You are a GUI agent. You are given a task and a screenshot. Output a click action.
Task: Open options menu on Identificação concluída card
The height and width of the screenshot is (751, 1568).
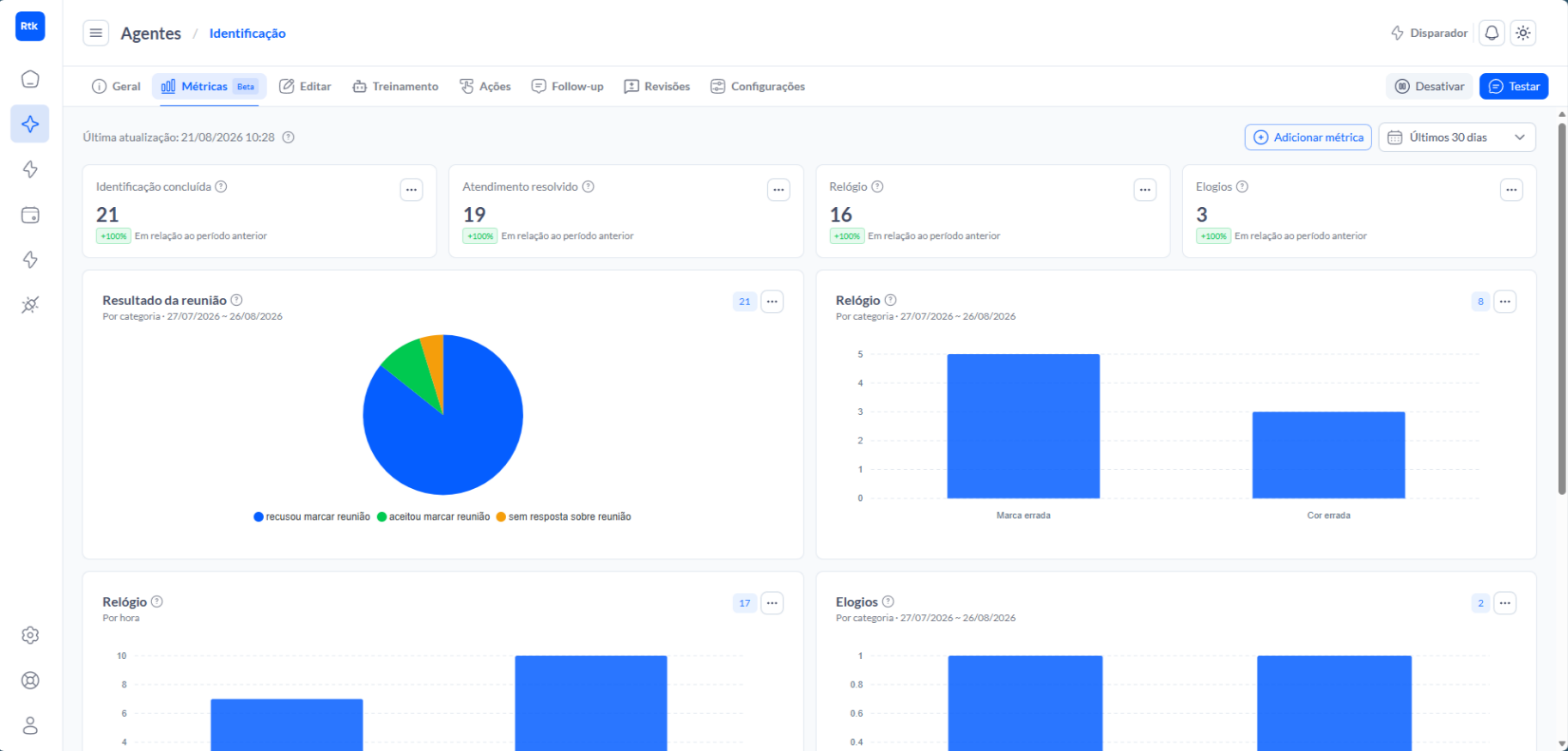(412, 190)
